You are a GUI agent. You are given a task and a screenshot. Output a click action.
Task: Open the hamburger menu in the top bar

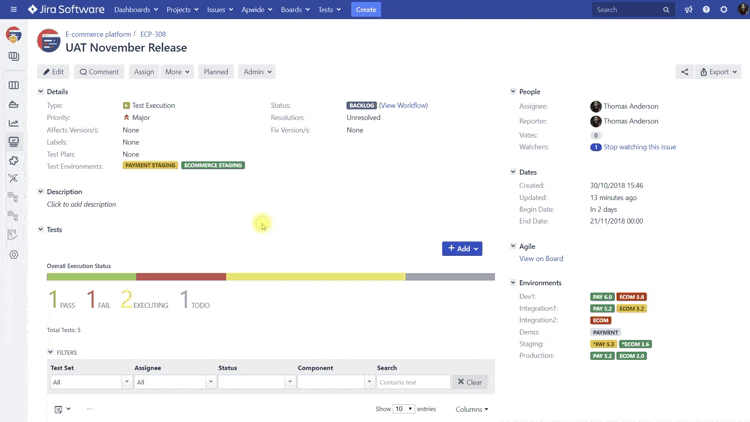coord(13,10)
